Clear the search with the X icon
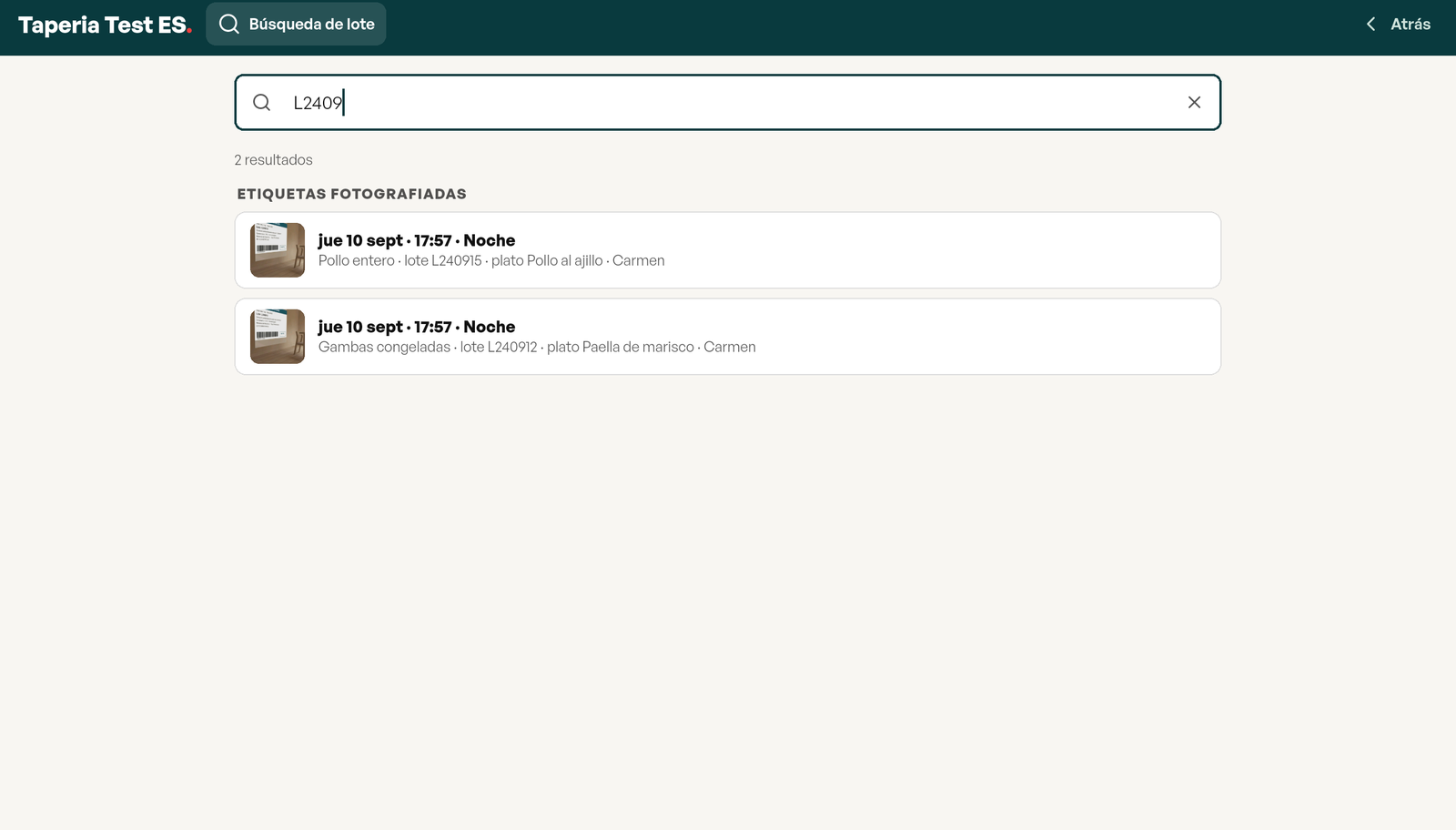This screenshot has width=1456, height=830. [x=1194, y=102]
